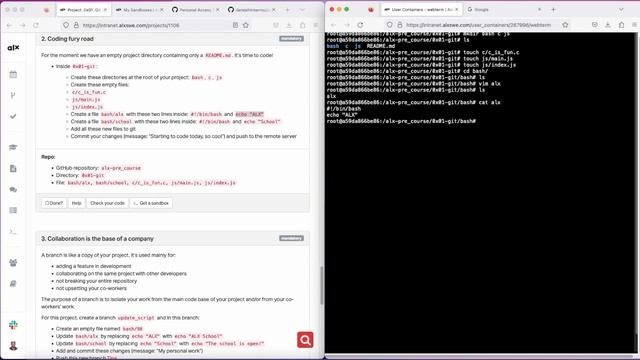Open the people group icon in sidebar
This screenshot has height=360, width=640.
(x=13, y=262)
